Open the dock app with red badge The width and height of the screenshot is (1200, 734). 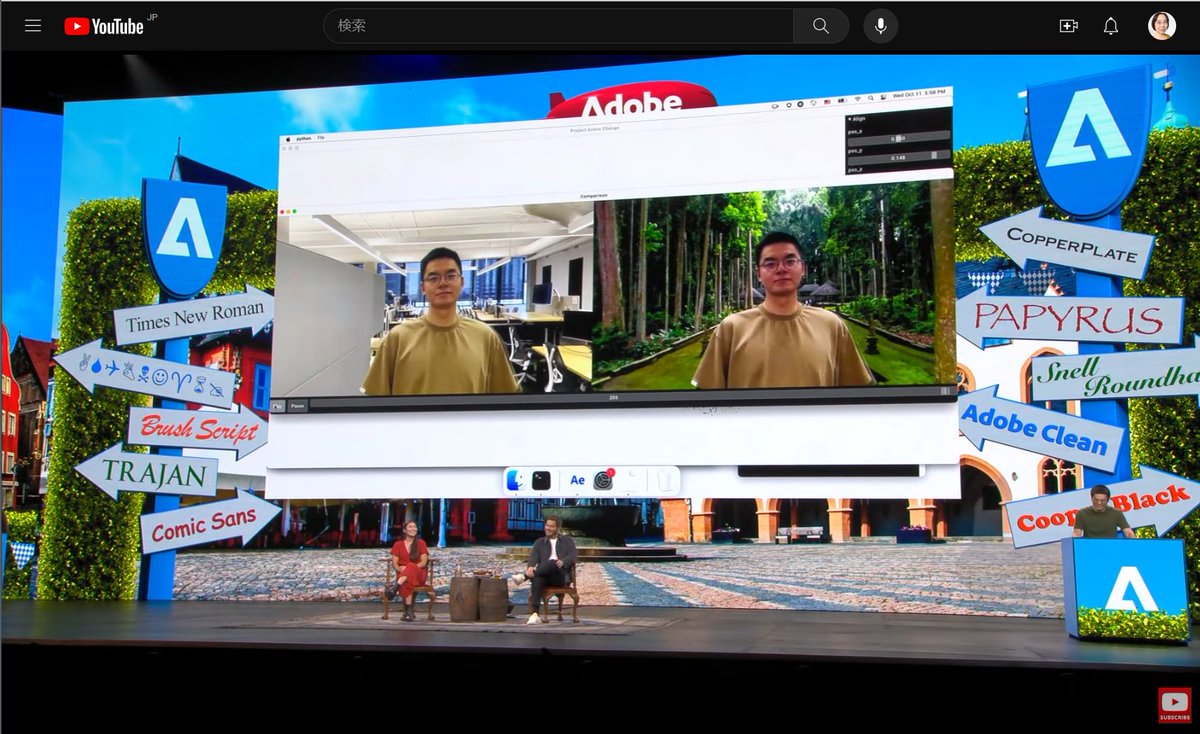603,480
